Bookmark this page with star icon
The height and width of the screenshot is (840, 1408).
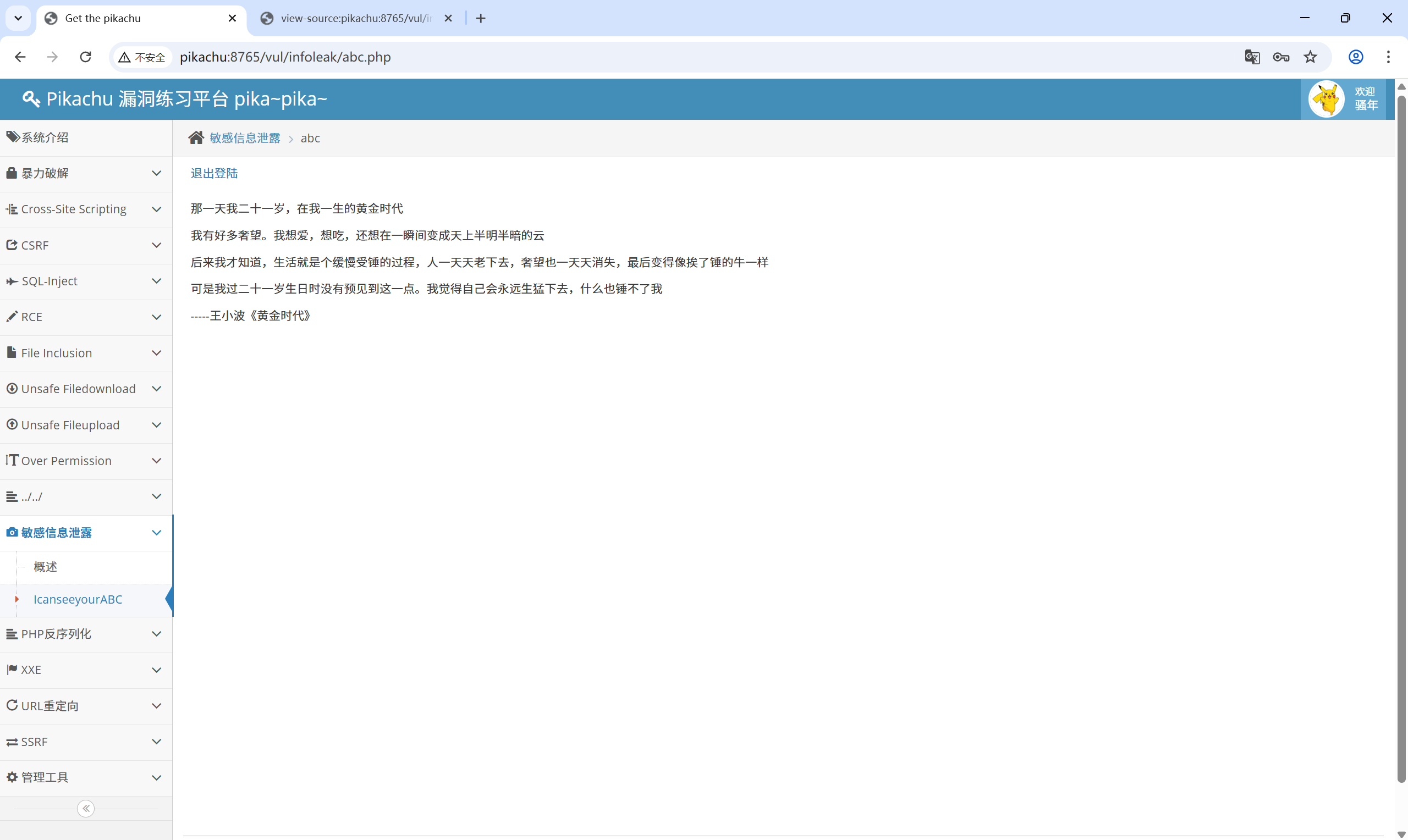(x=1310, y=57)
